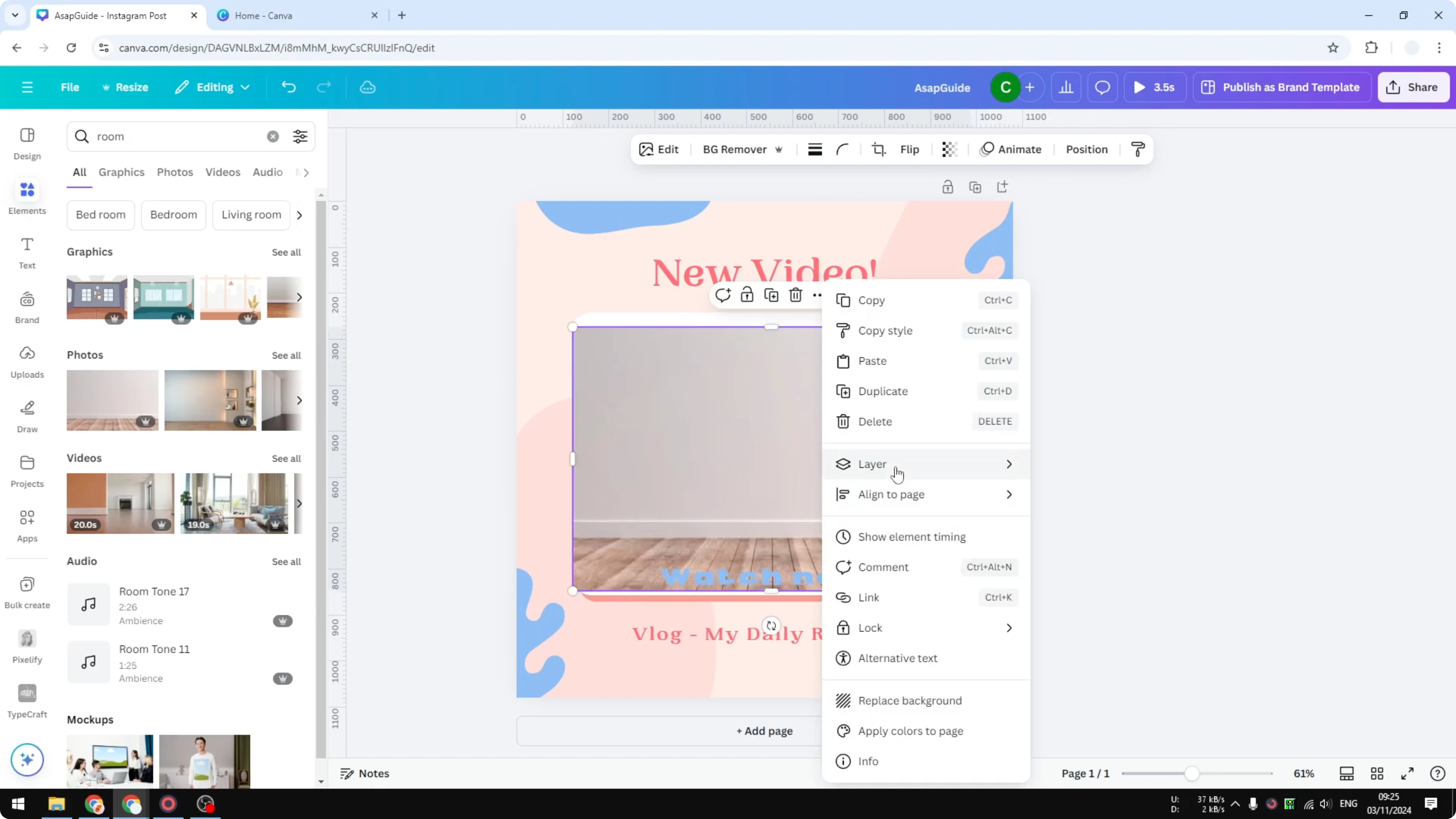Click See all next to Graphics

(286, 252)
